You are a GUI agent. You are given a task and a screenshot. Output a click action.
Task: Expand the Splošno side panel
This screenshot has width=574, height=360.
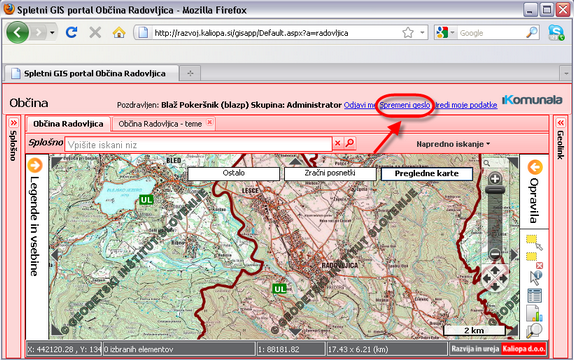(13, 122)
